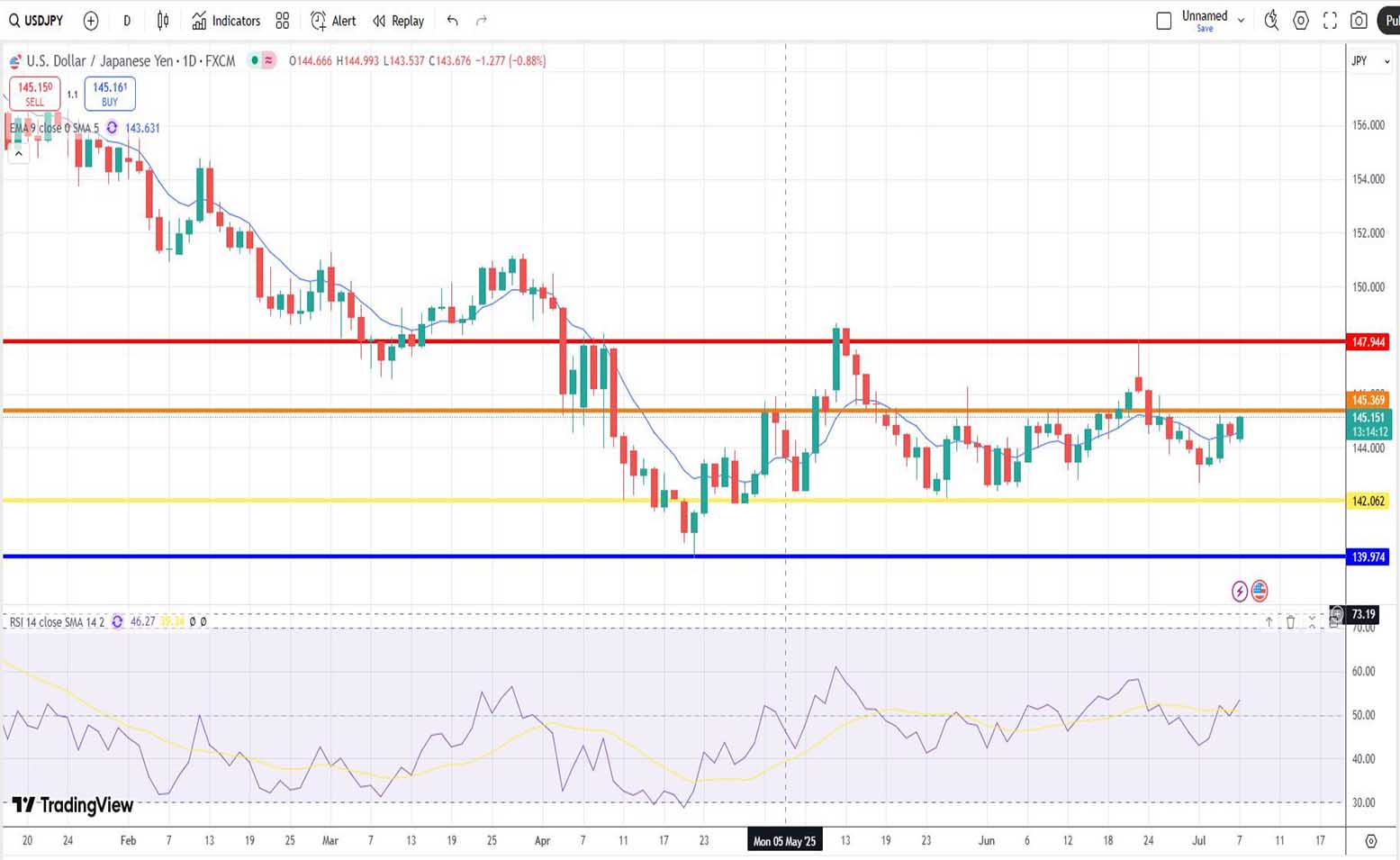The height and width of the screenshot is (860, 1400).
Task: Toggle the Unnamed layout checkbox square
Action: [1163, 21]
